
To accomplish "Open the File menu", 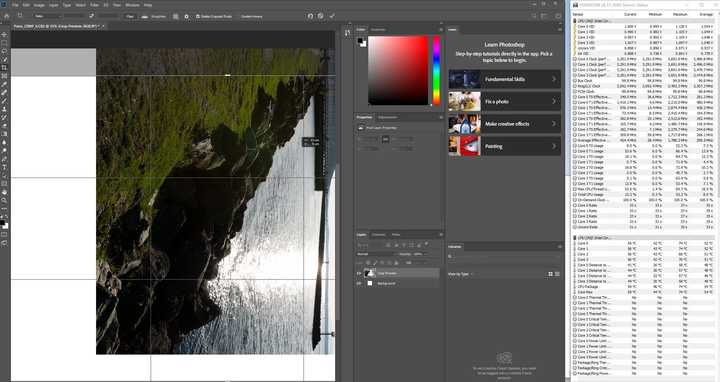I will pyautogui.click(x=15, y=5).
